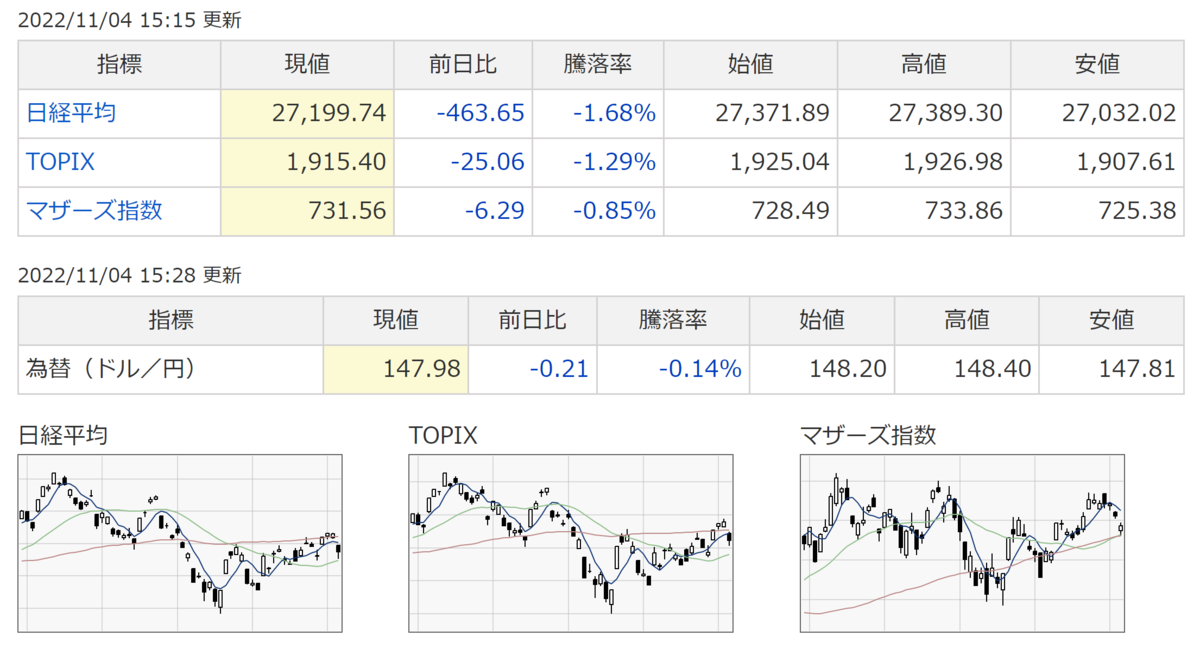Click the 騰落率 header in first table

(x=597, y=64)
